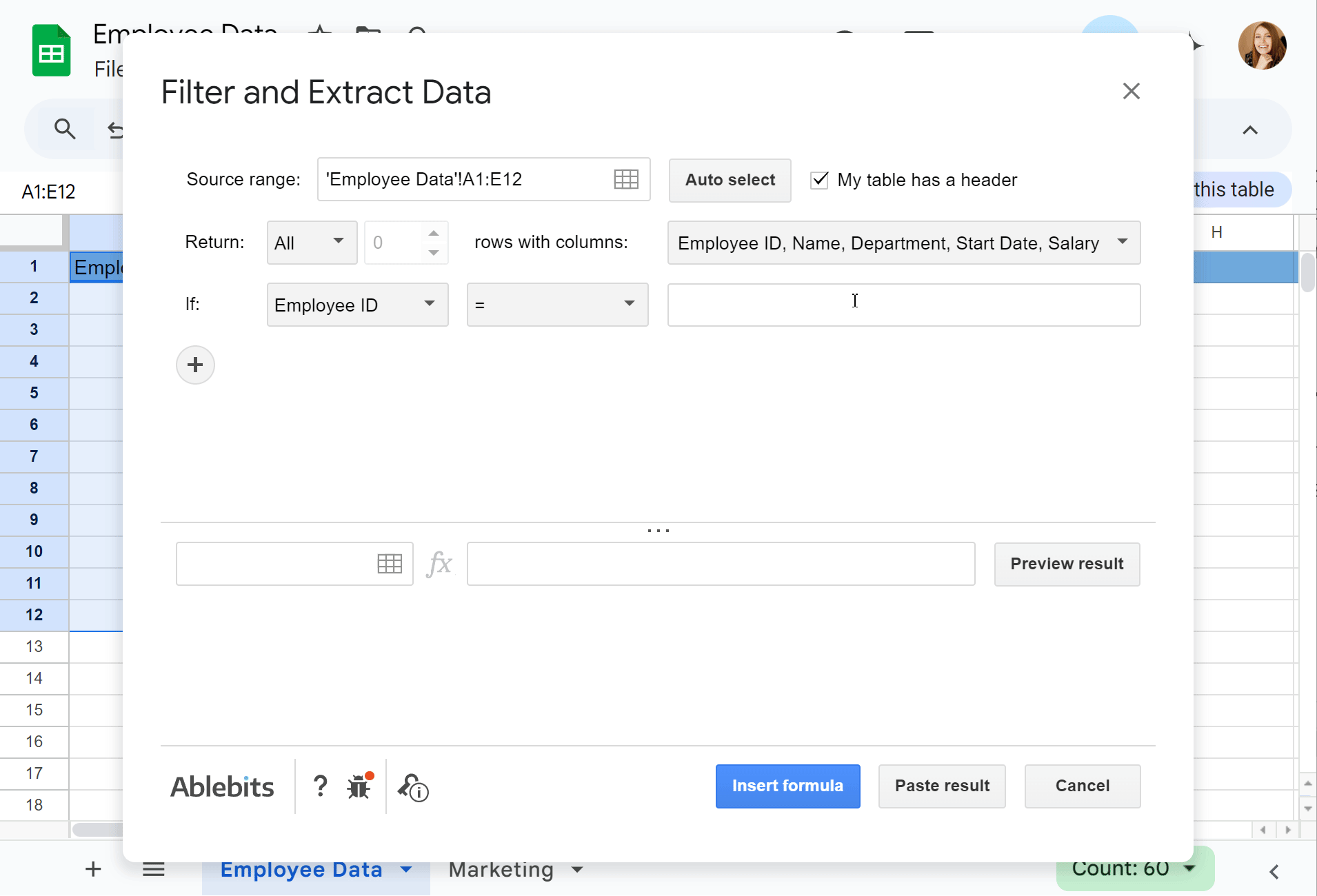Click the Paste result button
The width and height of the screenshot is (1317, 896).
click(942, 786)
